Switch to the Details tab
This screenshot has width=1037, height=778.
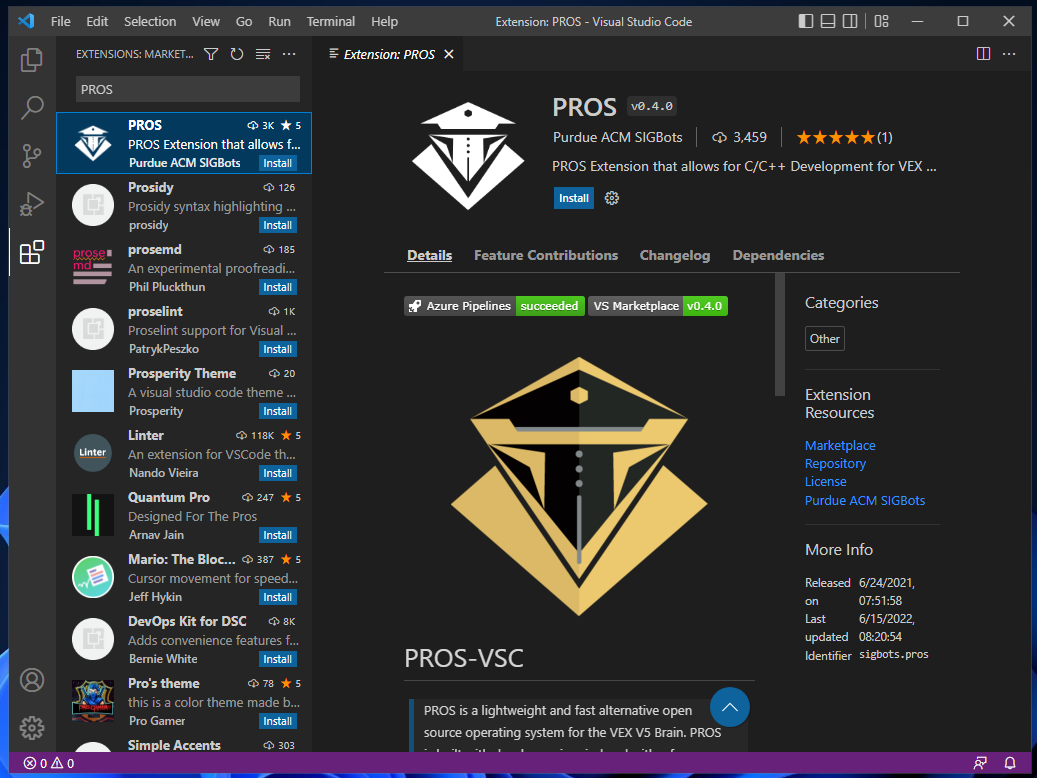(x=430, y=255)
